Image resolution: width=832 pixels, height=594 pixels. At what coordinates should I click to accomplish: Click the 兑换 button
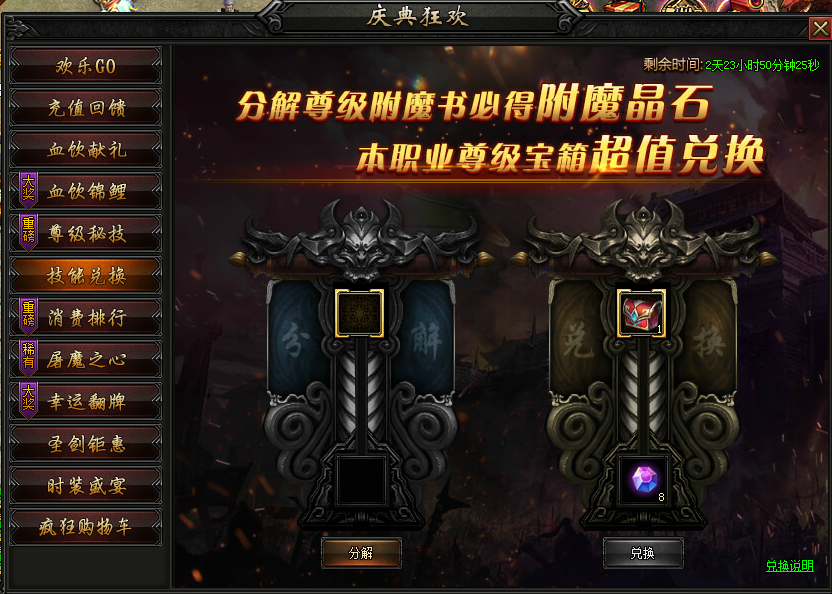tap(643, 553)
